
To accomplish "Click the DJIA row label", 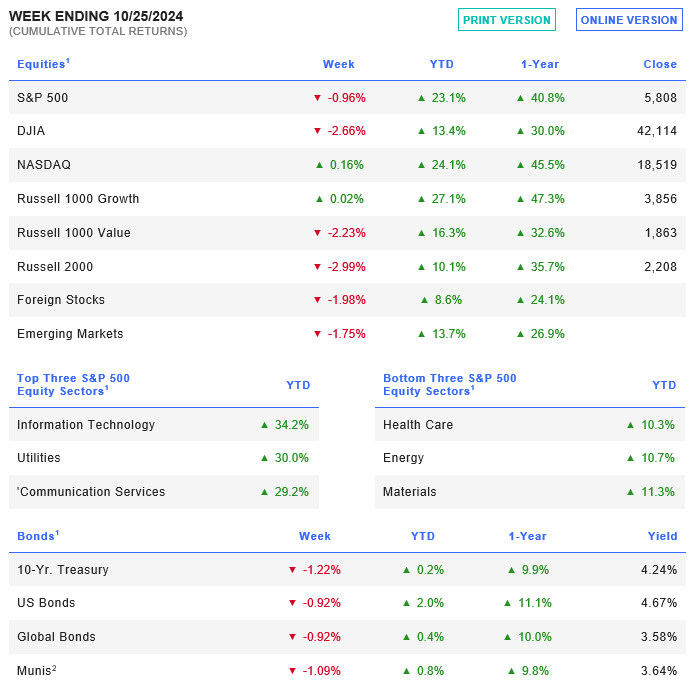I will (x=31, y=131).
